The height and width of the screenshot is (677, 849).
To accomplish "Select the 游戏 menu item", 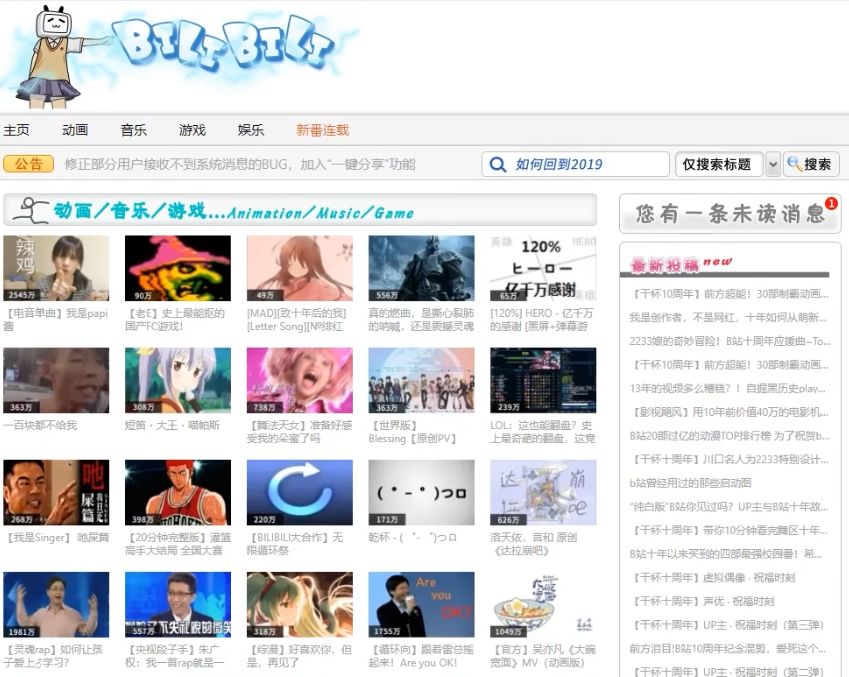I will (192, 130).
